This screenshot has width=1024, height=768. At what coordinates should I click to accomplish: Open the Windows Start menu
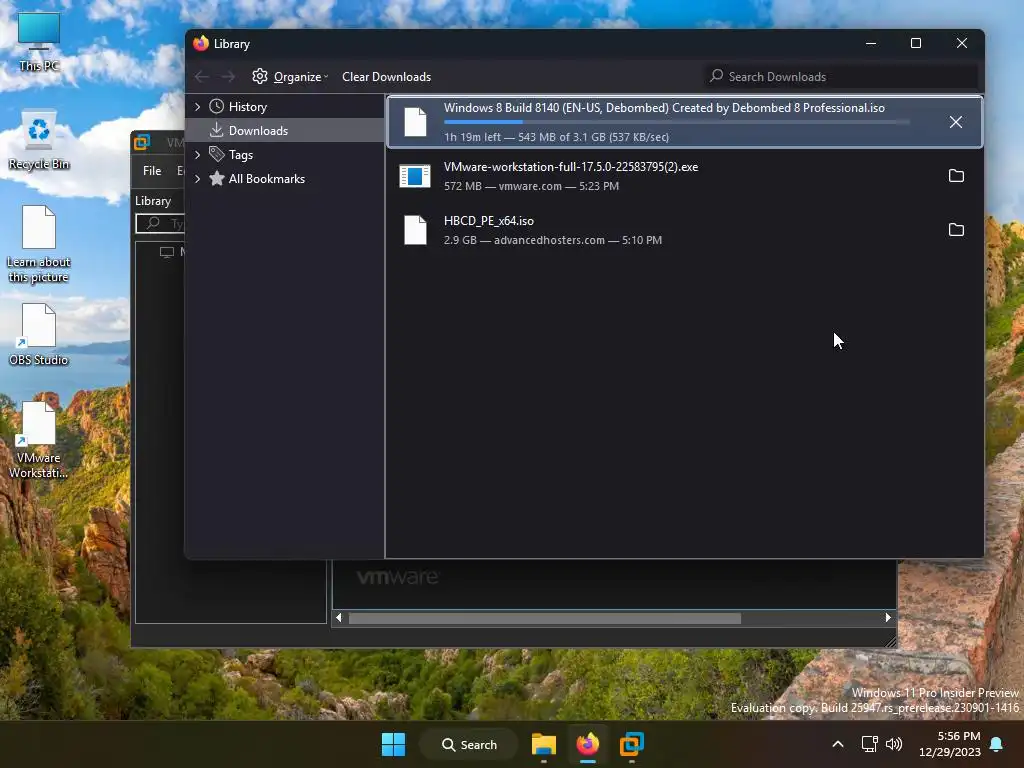(393, 744)
